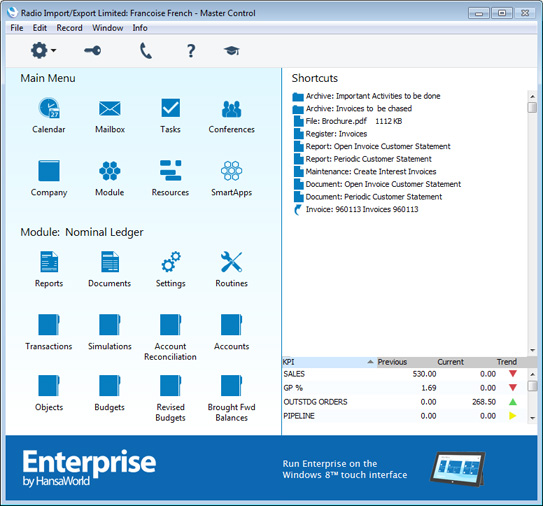This screenshot has height=506, width=543.
Task: Open the Budgets register
Action: pyautogui.click(x=110, y=385)
